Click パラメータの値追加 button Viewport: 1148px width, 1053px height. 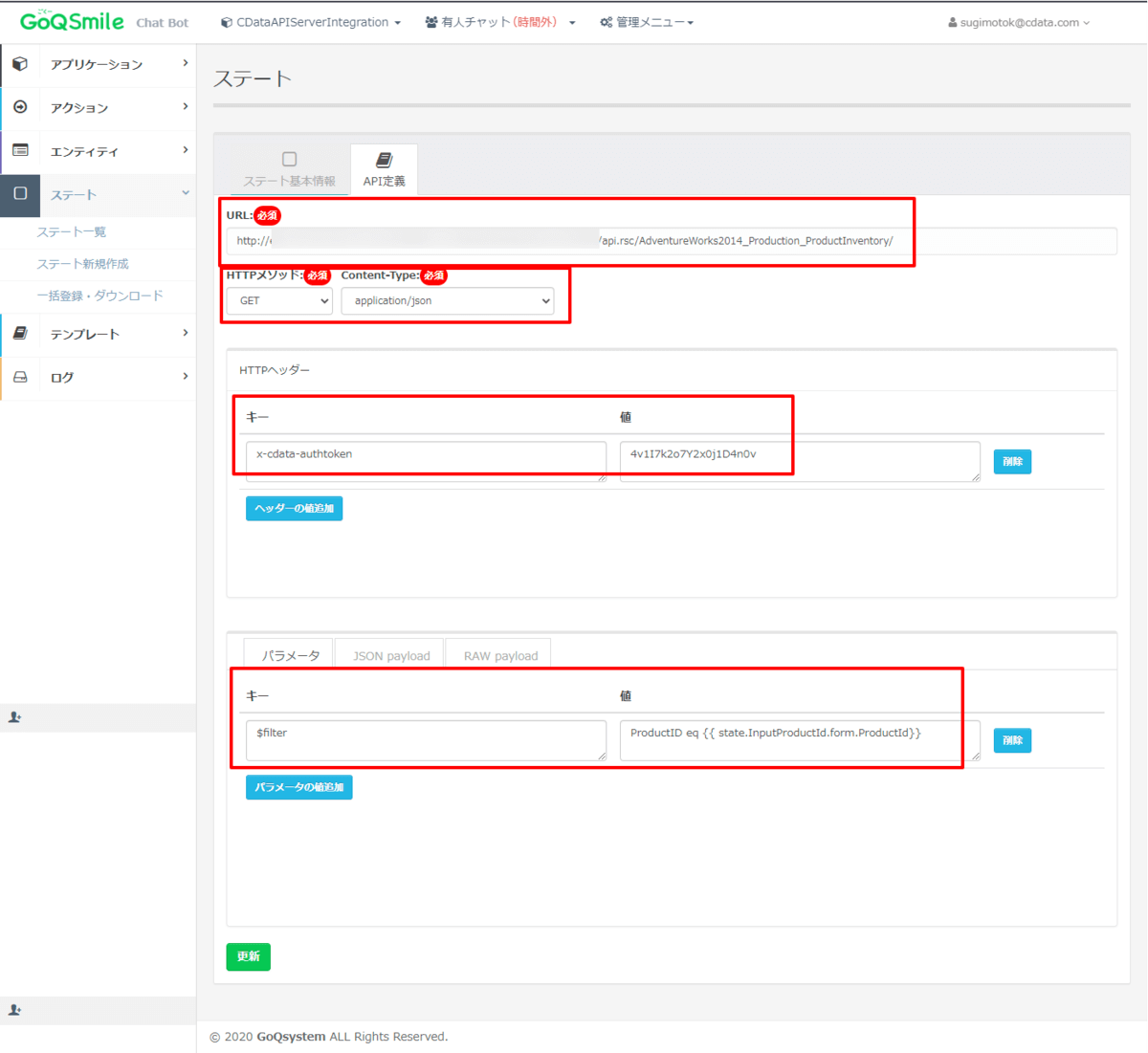click(x=298, y=787)
